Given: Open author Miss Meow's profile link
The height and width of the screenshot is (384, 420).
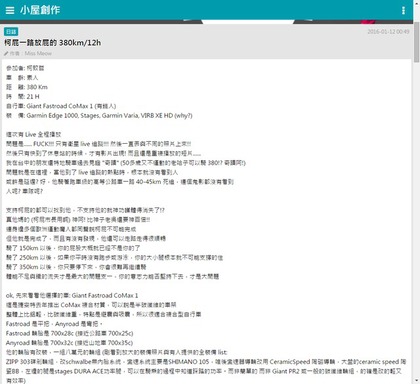Looking at the screenshot, I should point(38,53).
